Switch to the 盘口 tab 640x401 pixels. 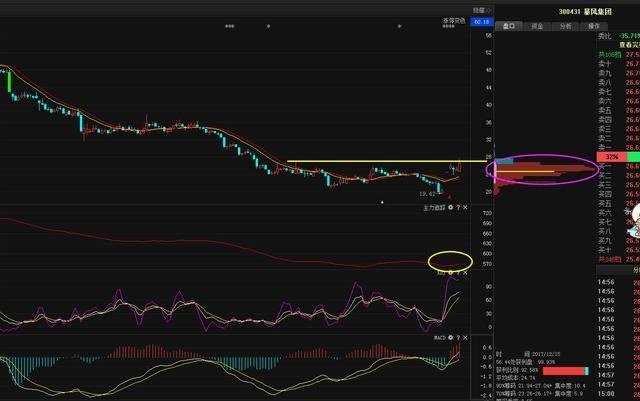509,26
